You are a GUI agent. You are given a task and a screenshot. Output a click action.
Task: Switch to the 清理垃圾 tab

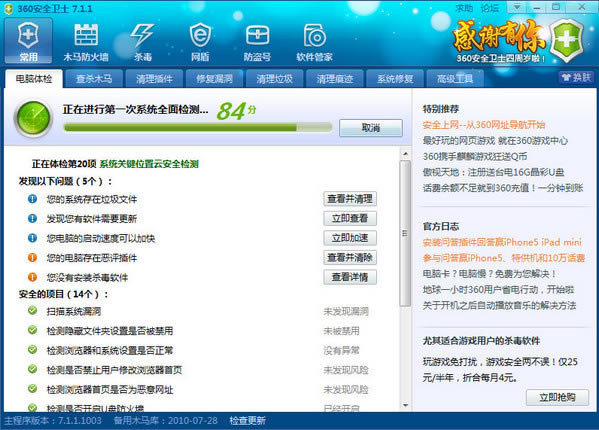coord(274,79)
